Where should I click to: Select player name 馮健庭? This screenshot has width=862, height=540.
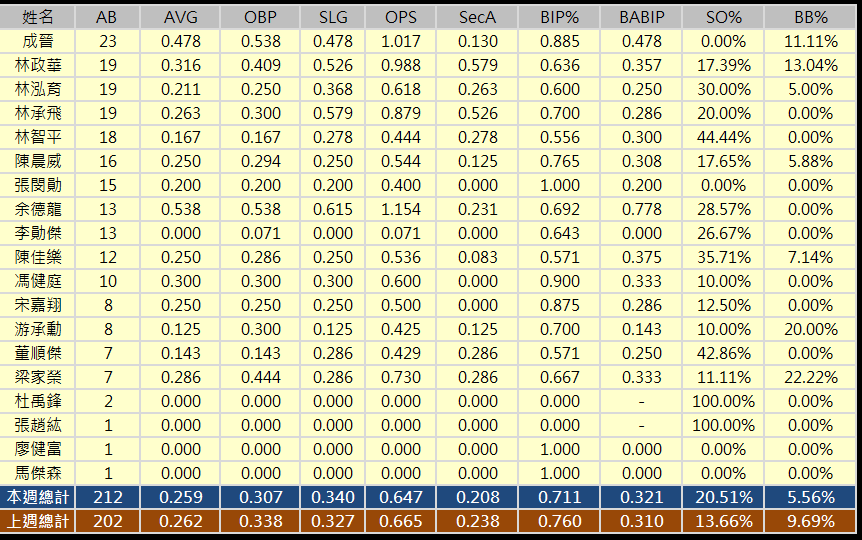38,281
